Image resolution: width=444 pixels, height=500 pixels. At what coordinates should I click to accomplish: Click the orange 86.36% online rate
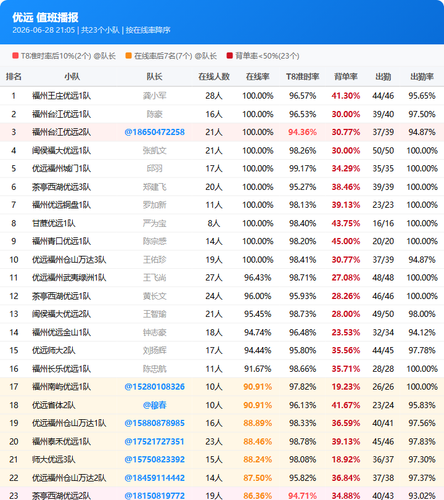(x=258, y=496)
